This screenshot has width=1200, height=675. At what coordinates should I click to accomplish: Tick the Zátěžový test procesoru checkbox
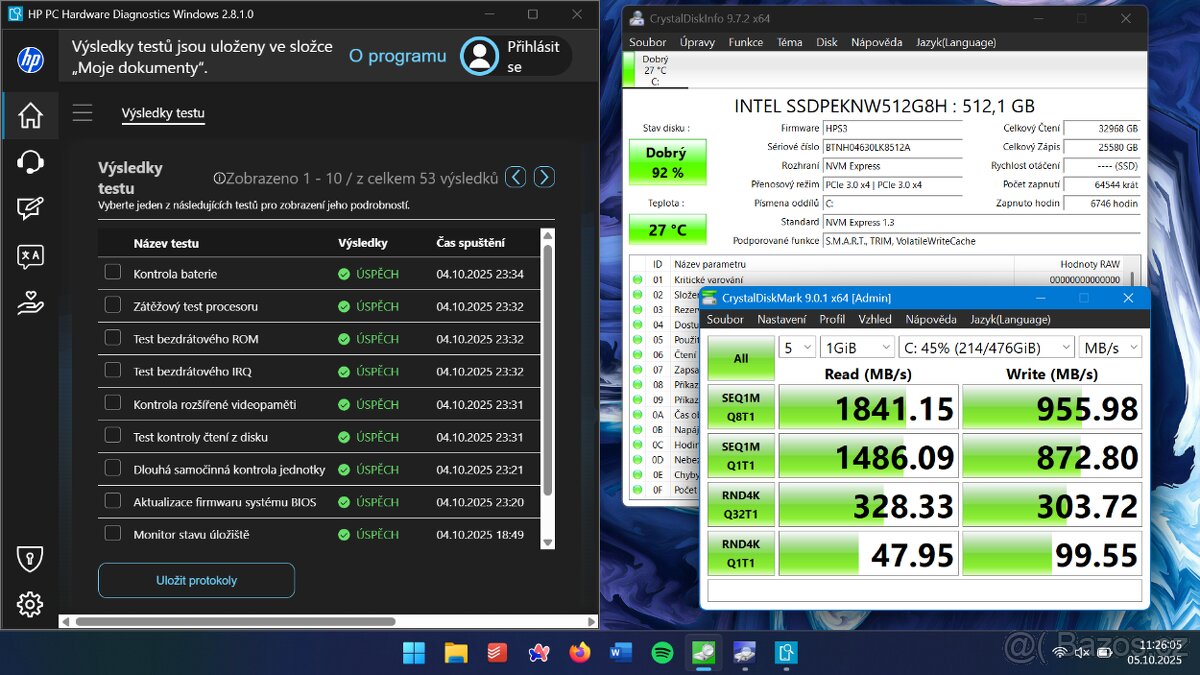click(113, 305)
